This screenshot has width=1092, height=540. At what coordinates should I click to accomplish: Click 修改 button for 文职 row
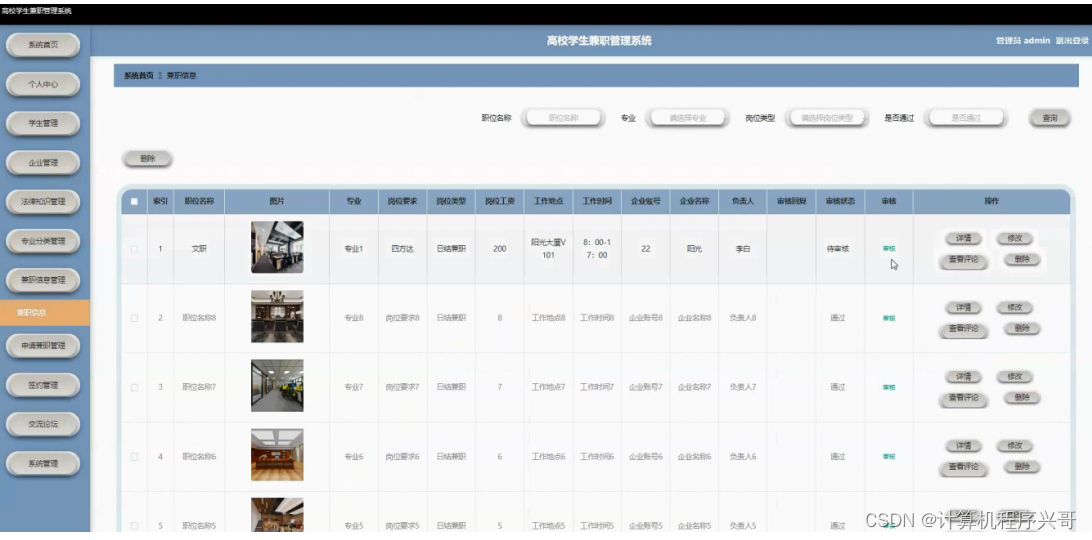pos(1014,238)
